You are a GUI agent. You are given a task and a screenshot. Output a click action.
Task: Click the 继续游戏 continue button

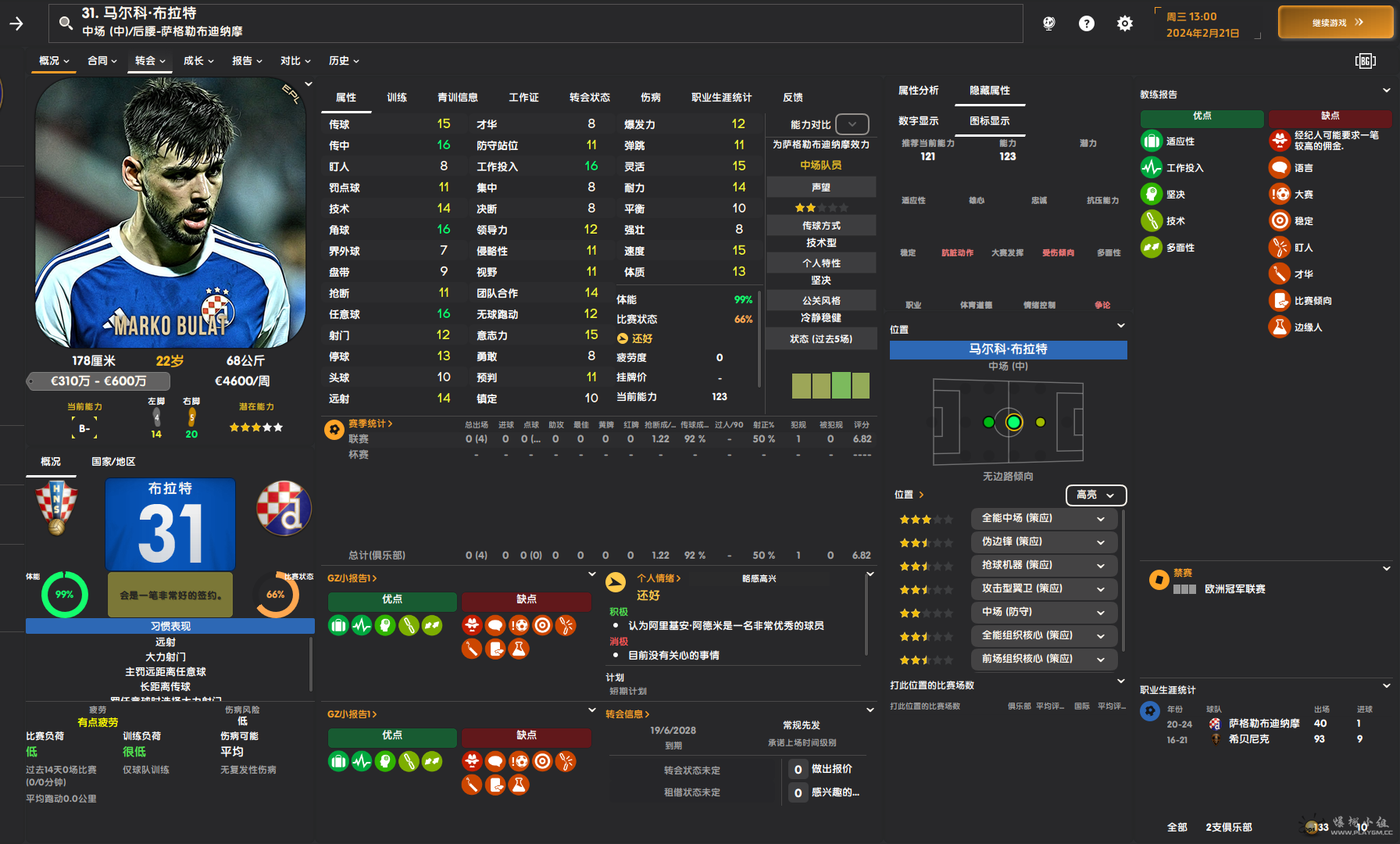click(x=1335, y=23)
